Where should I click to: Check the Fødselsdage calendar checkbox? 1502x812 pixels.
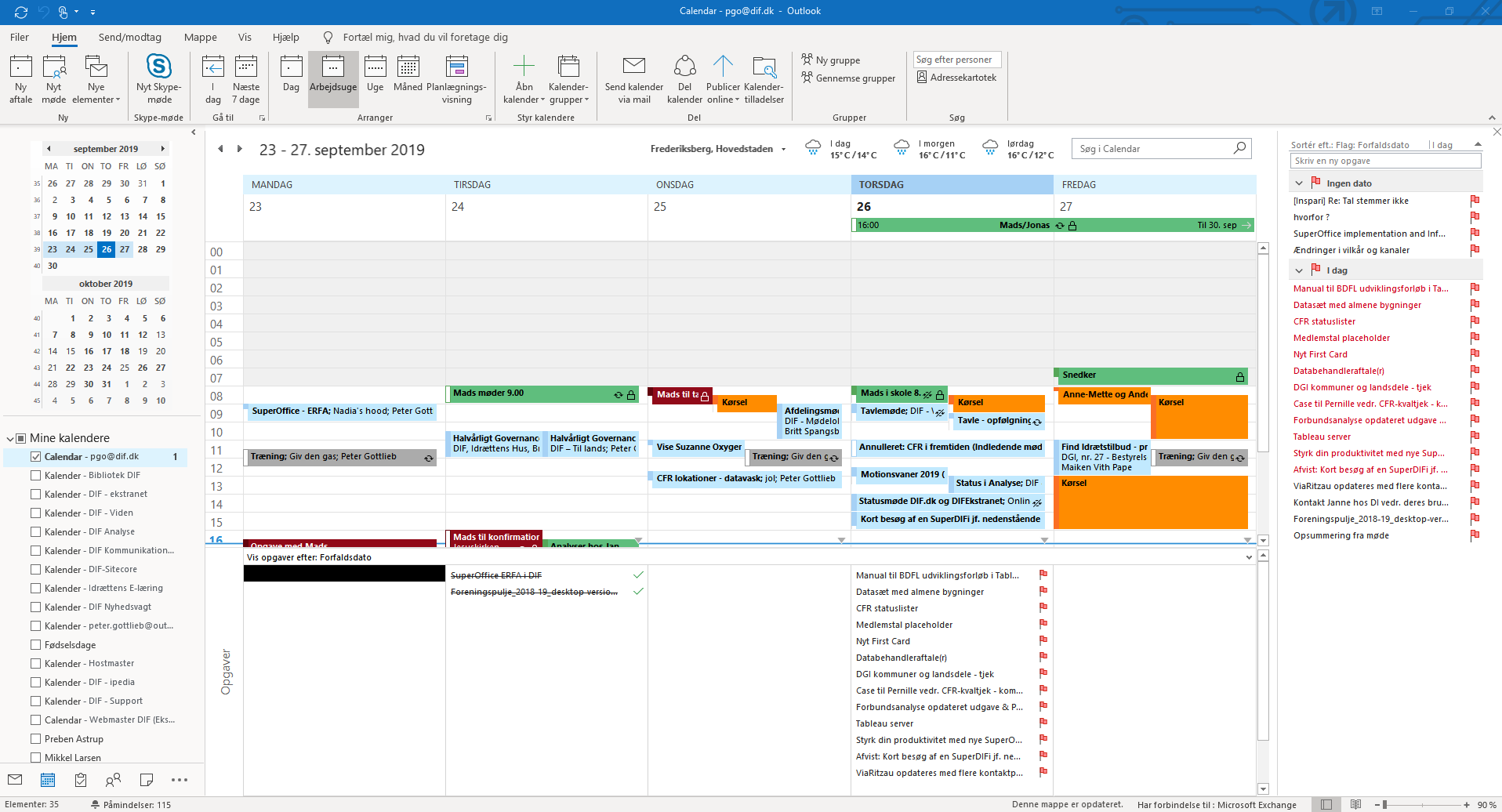[x=35, y=644]
